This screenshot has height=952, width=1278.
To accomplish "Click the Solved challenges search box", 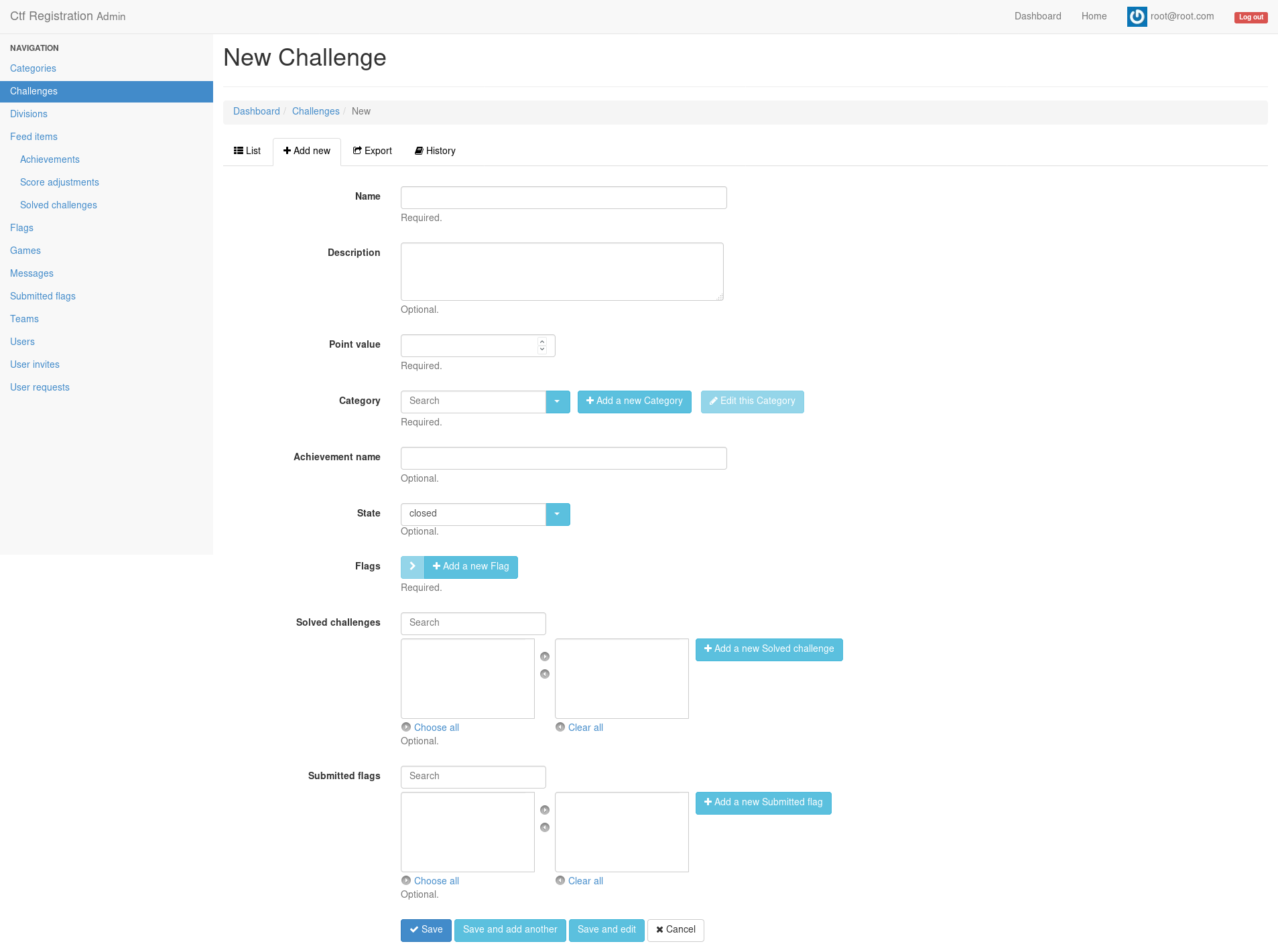I will tap(473, 623).
